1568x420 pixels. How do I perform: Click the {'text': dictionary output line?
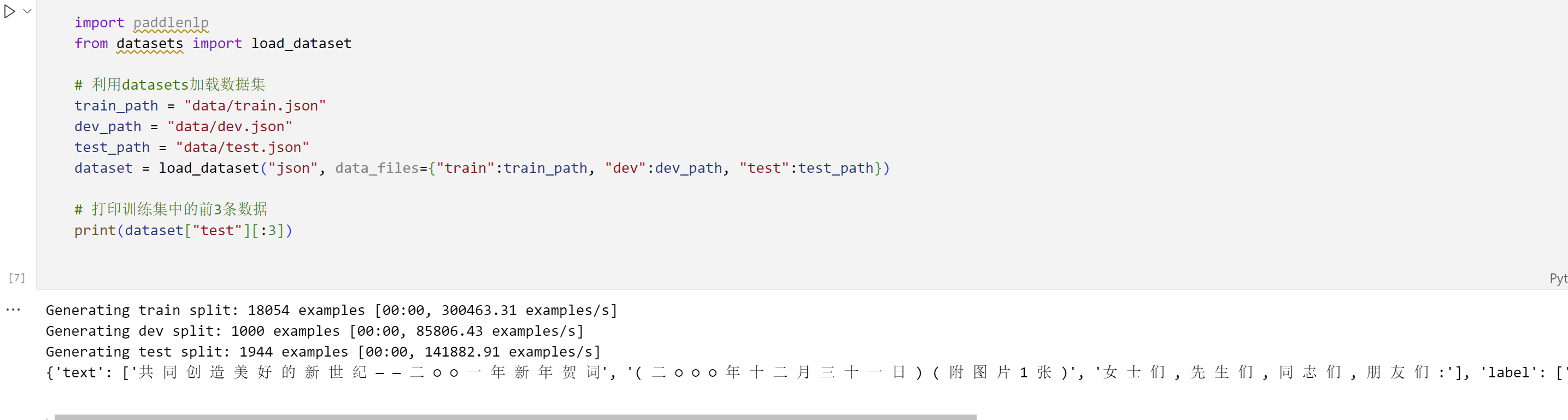807,372
